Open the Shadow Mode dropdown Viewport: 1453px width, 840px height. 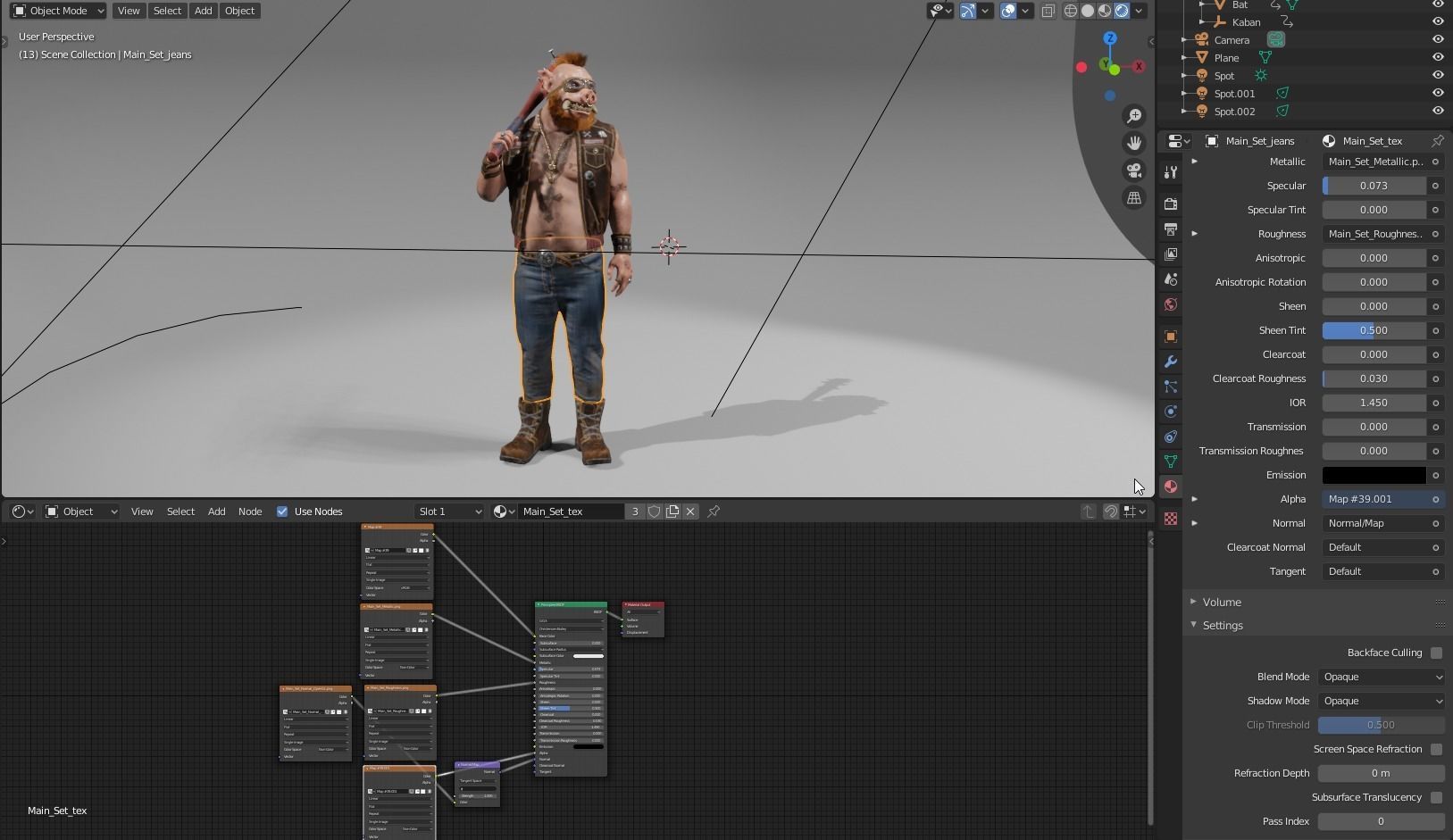1382,701
